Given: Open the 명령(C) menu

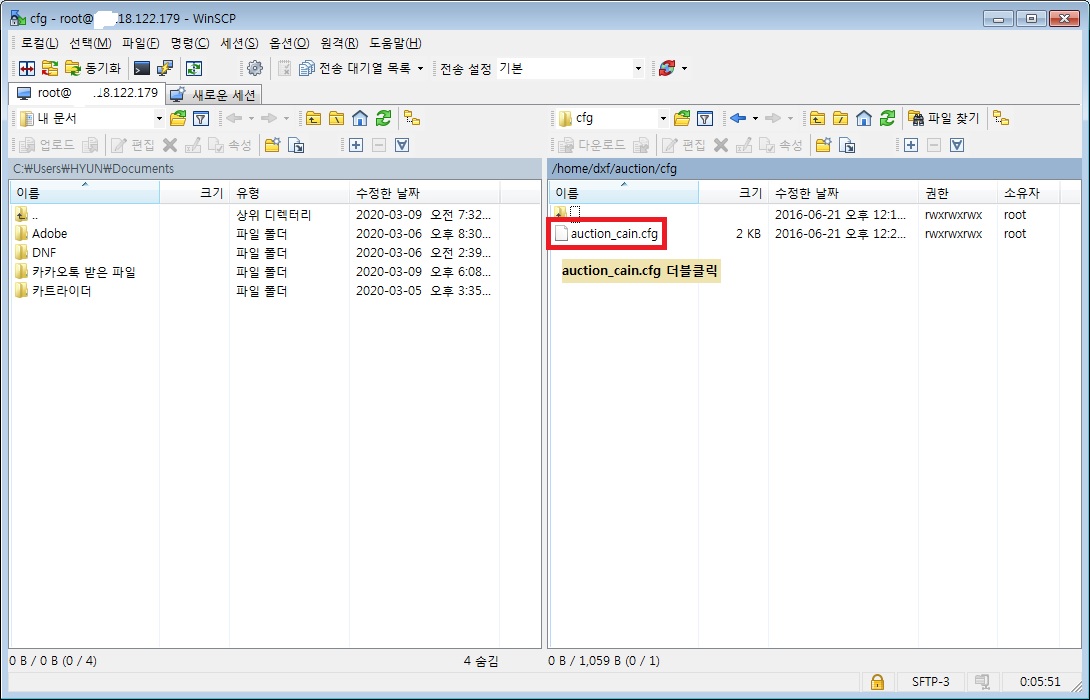Looking at the screenshot, I should [x=190, y=43].
